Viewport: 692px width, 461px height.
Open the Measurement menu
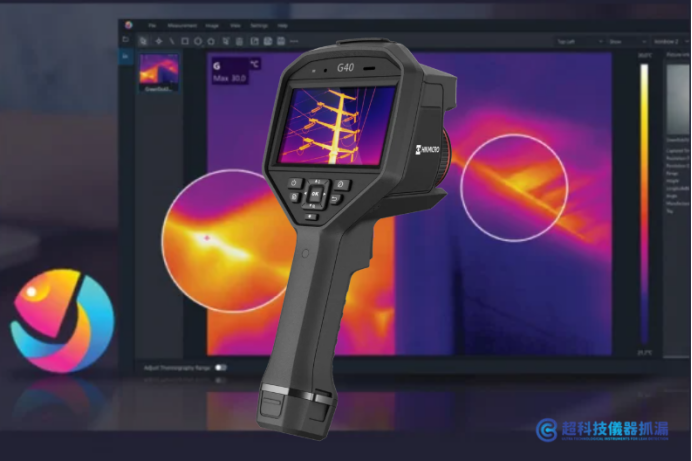point(182,26)
